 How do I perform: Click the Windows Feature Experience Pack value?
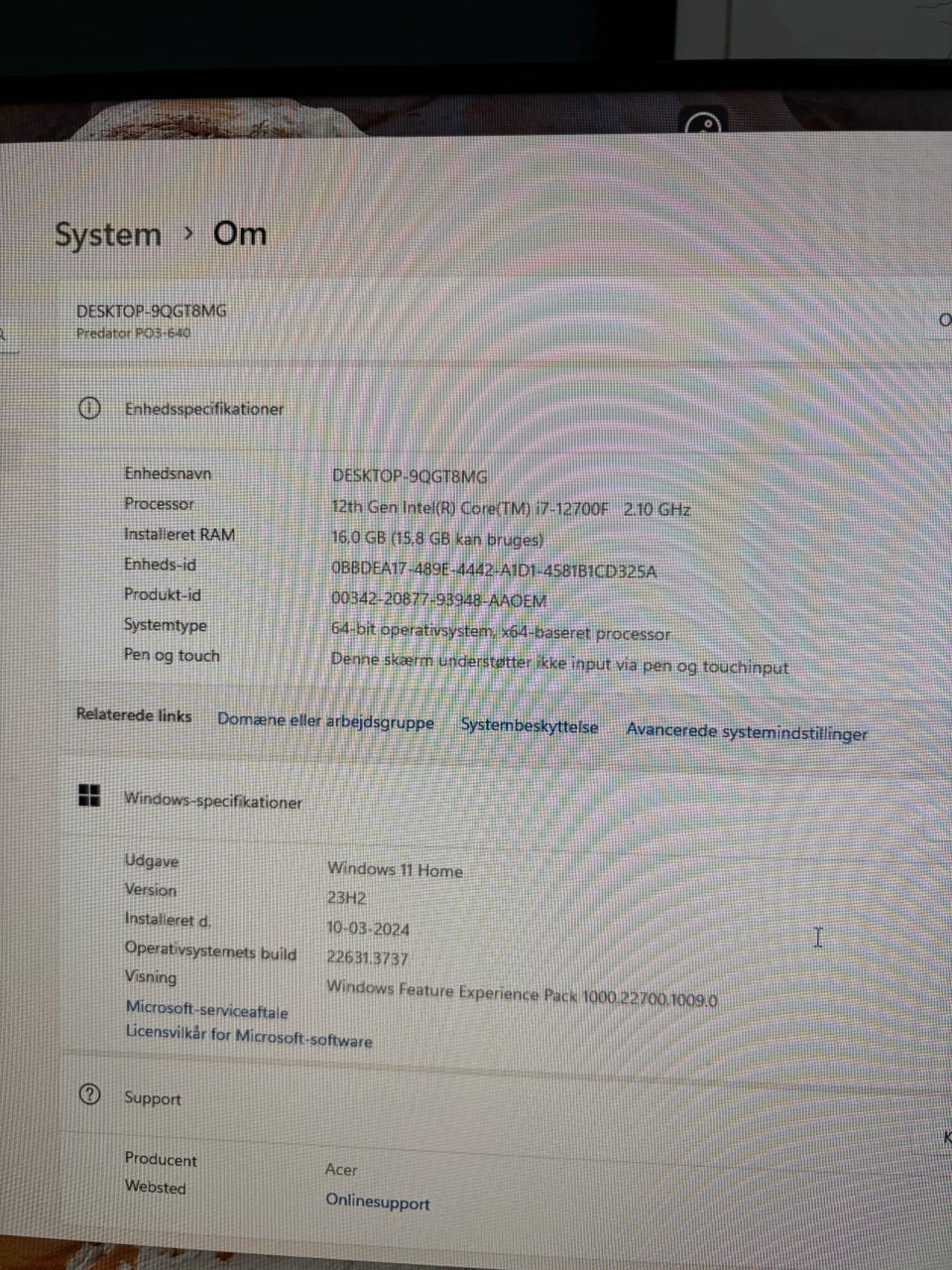point(523,993)
